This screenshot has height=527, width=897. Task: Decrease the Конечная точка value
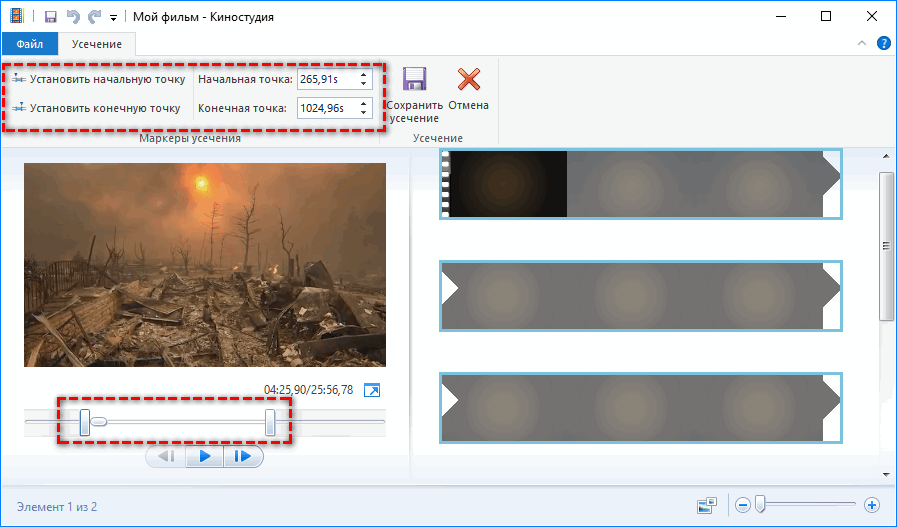(364, 113)
